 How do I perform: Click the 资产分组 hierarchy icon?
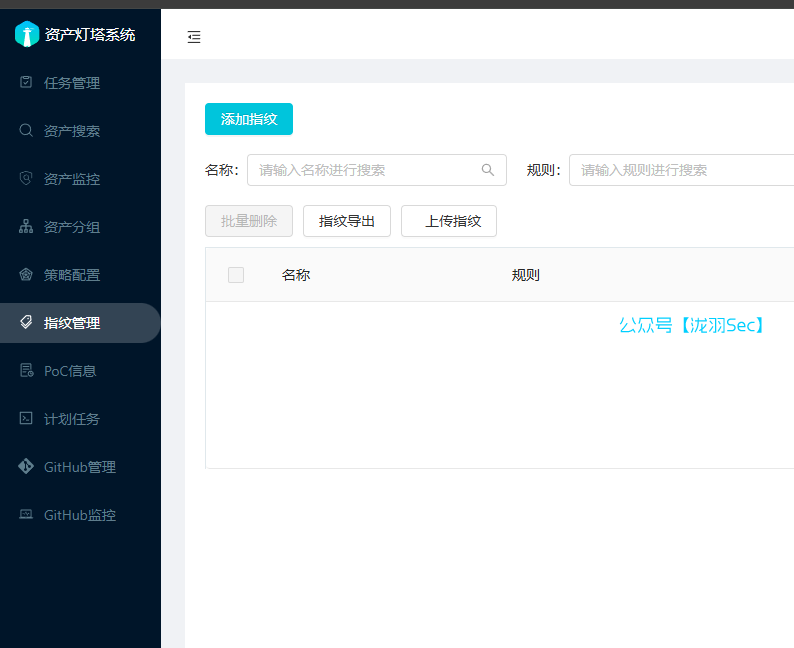tap(26, 227)
